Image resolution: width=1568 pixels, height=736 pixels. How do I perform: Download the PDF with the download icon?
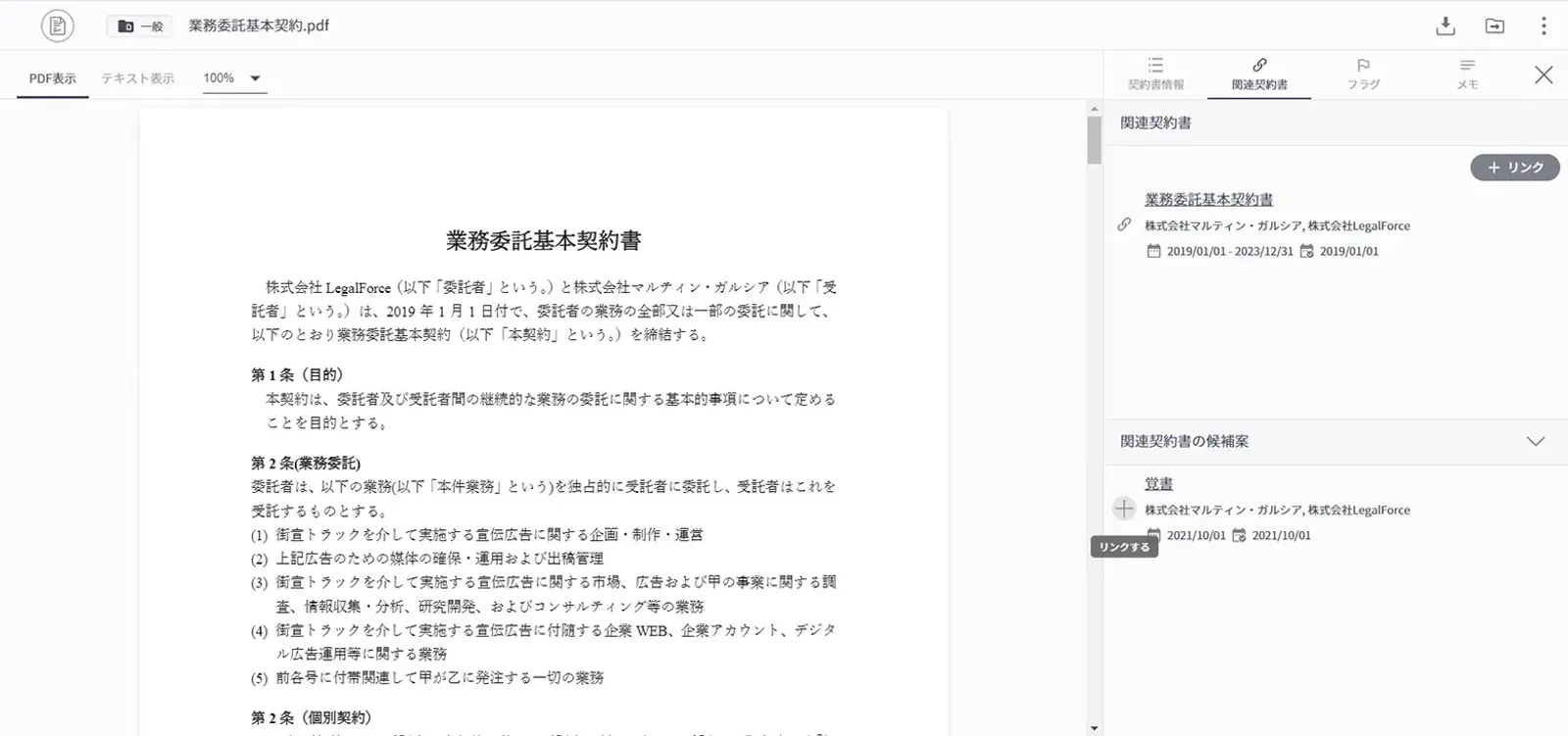1445,26
